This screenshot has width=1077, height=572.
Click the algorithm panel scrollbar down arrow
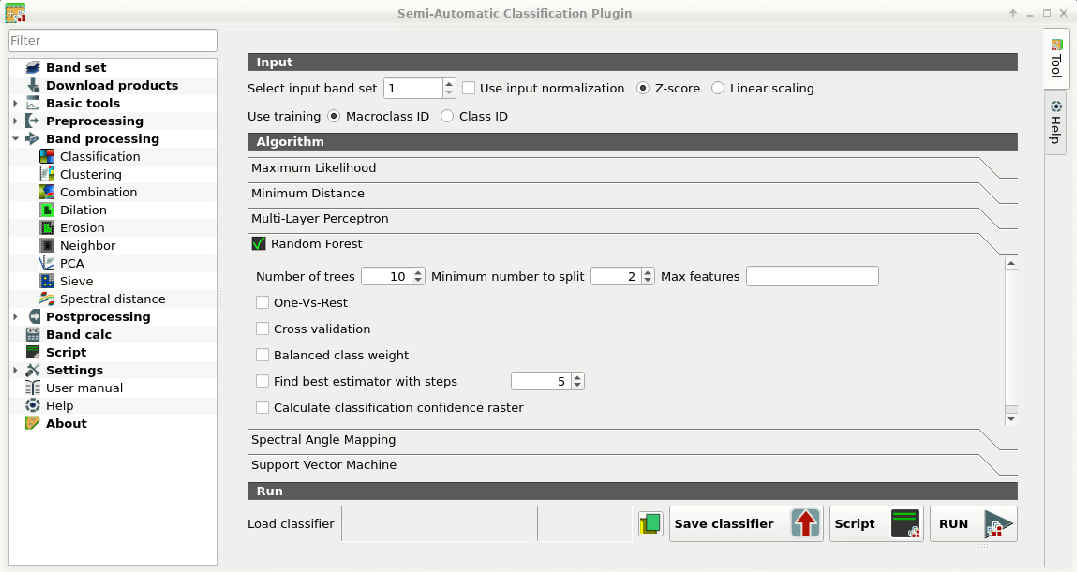pos(1011,419)
